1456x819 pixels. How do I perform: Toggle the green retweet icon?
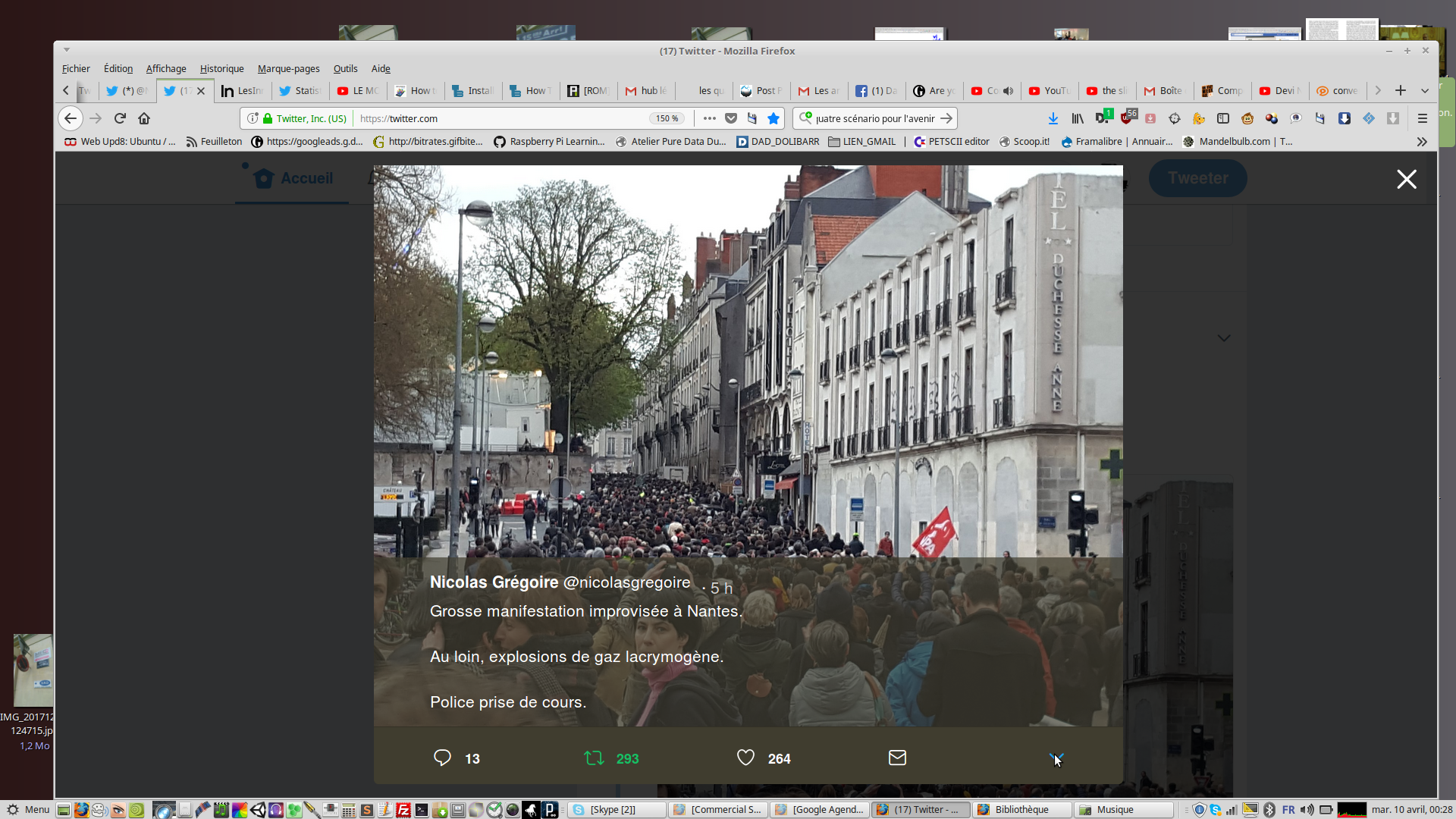click(594, 758)
